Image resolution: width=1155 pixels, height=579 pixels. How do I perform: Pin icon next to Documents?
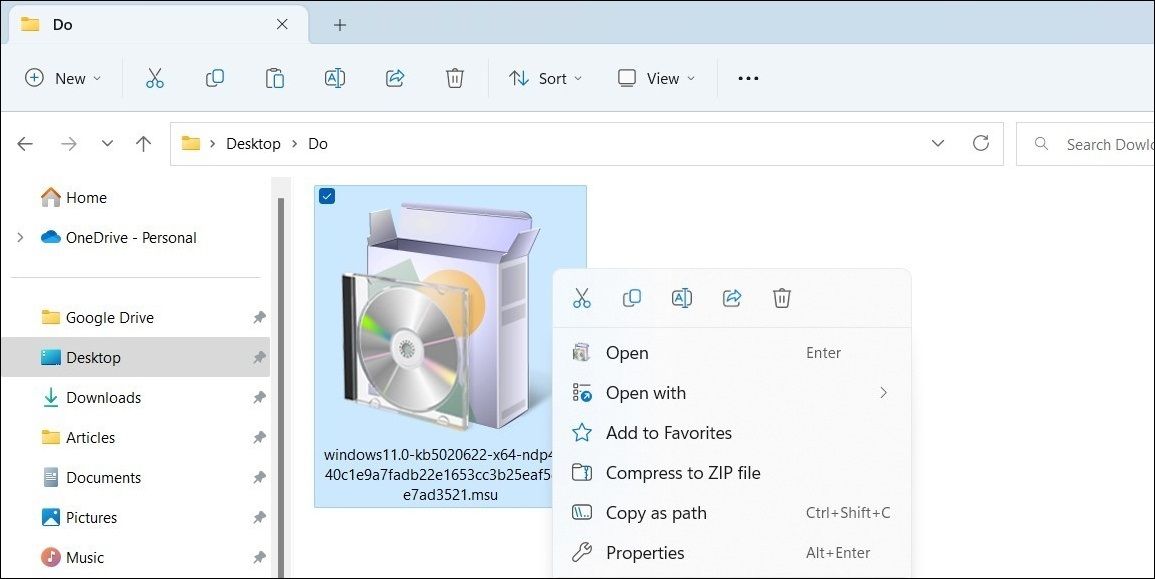coord(259,477)
